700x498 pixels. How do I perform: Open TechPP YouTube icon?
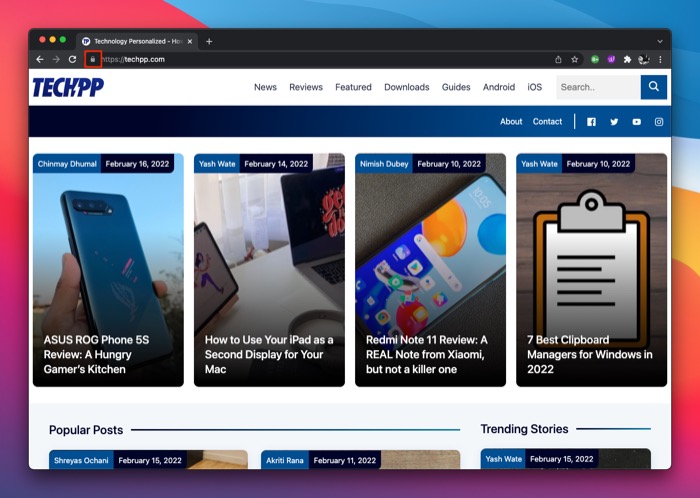coord(637,122)
